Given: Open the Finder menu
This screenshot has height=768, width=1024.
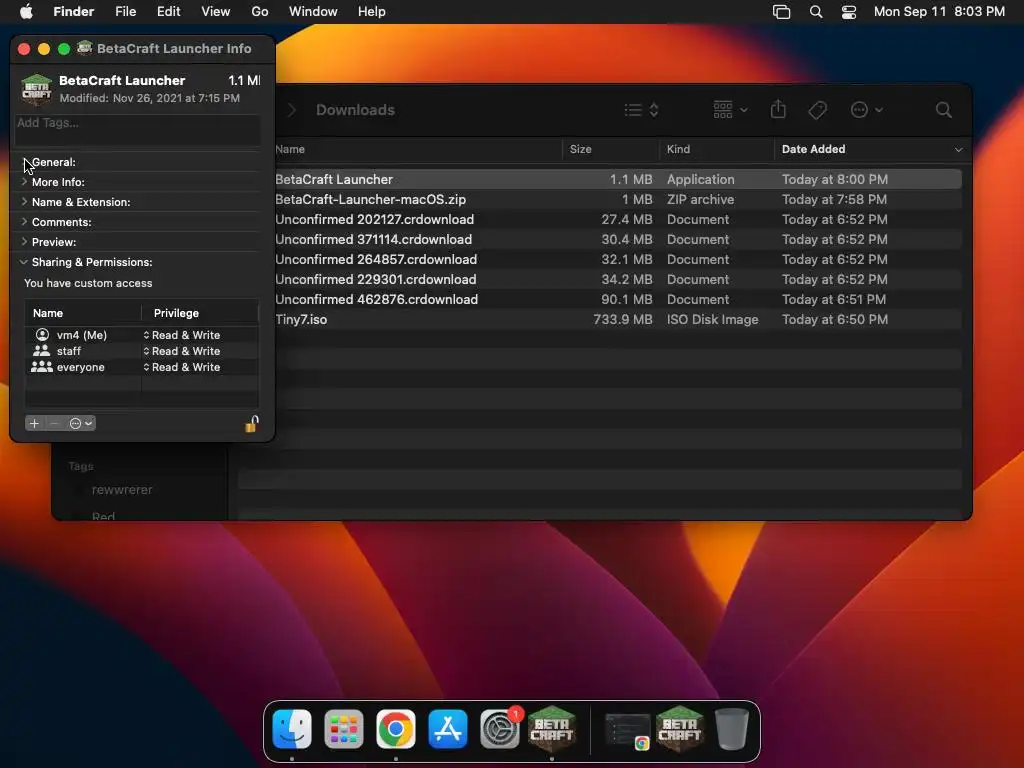Looking at the screenshot, I should (x=73, y=12).
